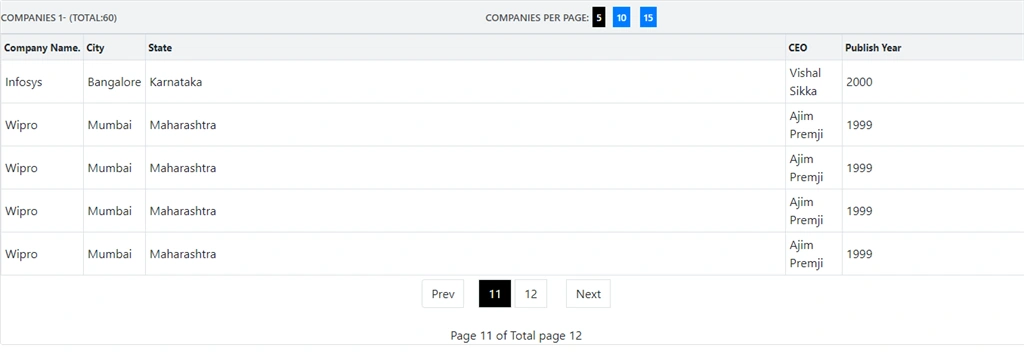Image resolution: width=1024 pixels, height=360 pixels.
Task: Click the Company Name. column header
Action: pos(42,48)
